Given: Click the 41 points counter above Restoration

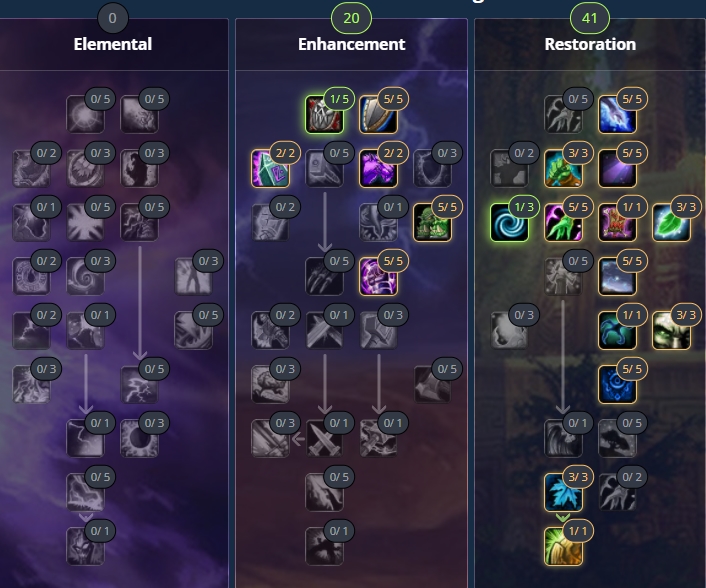Looking at the screenshot, I should pos(589,18).
